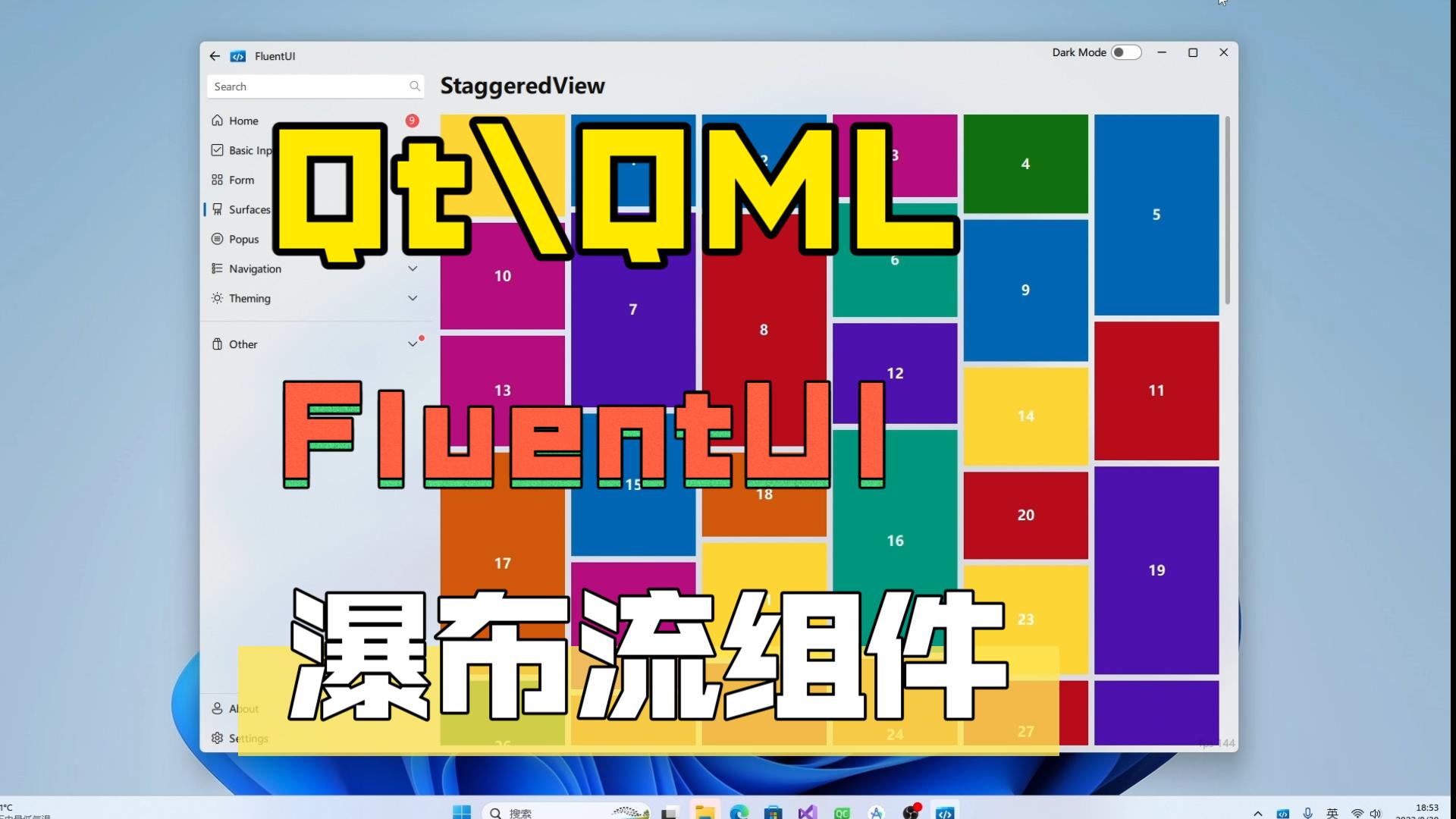Click the Basic Input sidebar icon
This screenshot has width=1456, height=819.
216,149
